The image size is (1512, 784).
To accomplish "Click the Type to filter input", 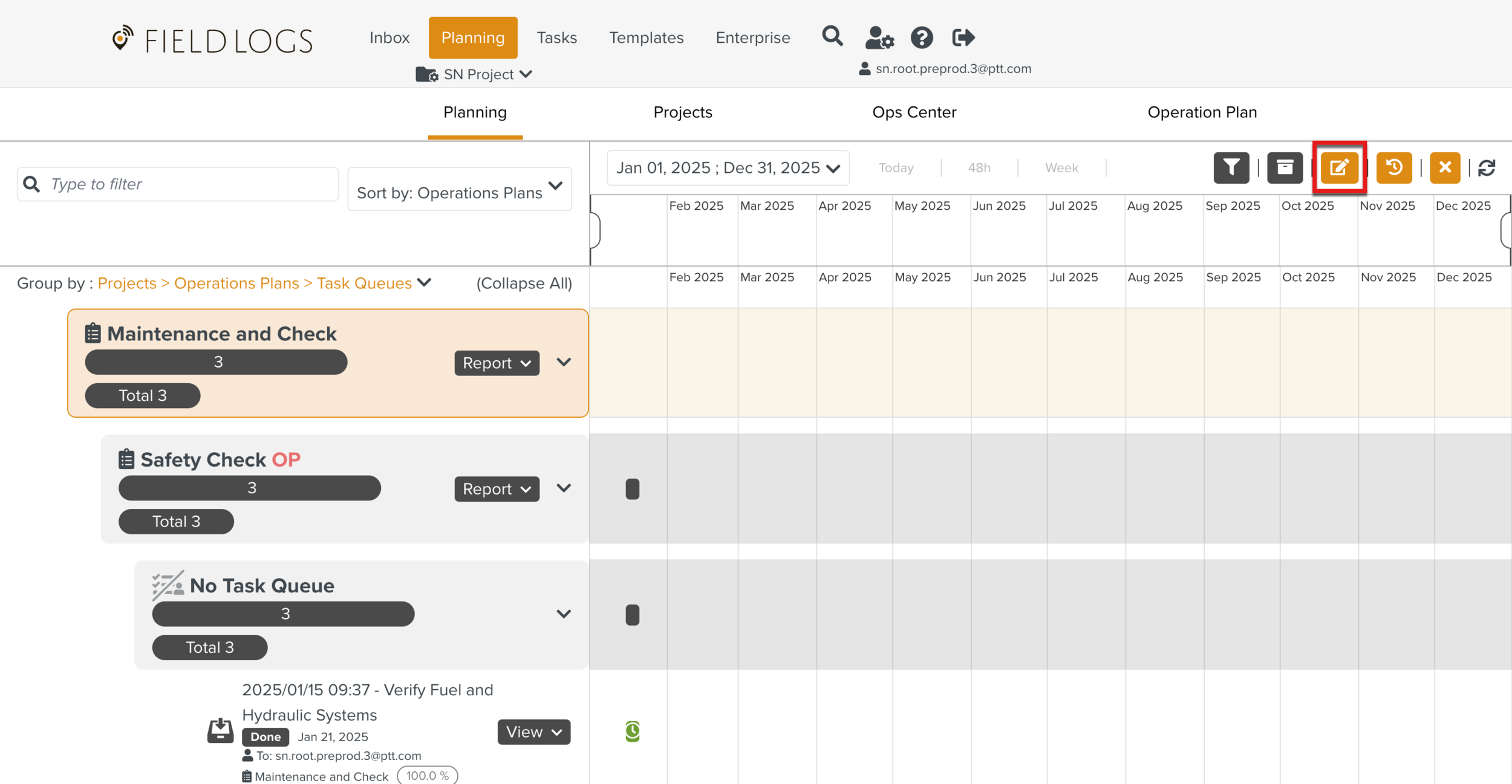I will [x=177, y=184].
